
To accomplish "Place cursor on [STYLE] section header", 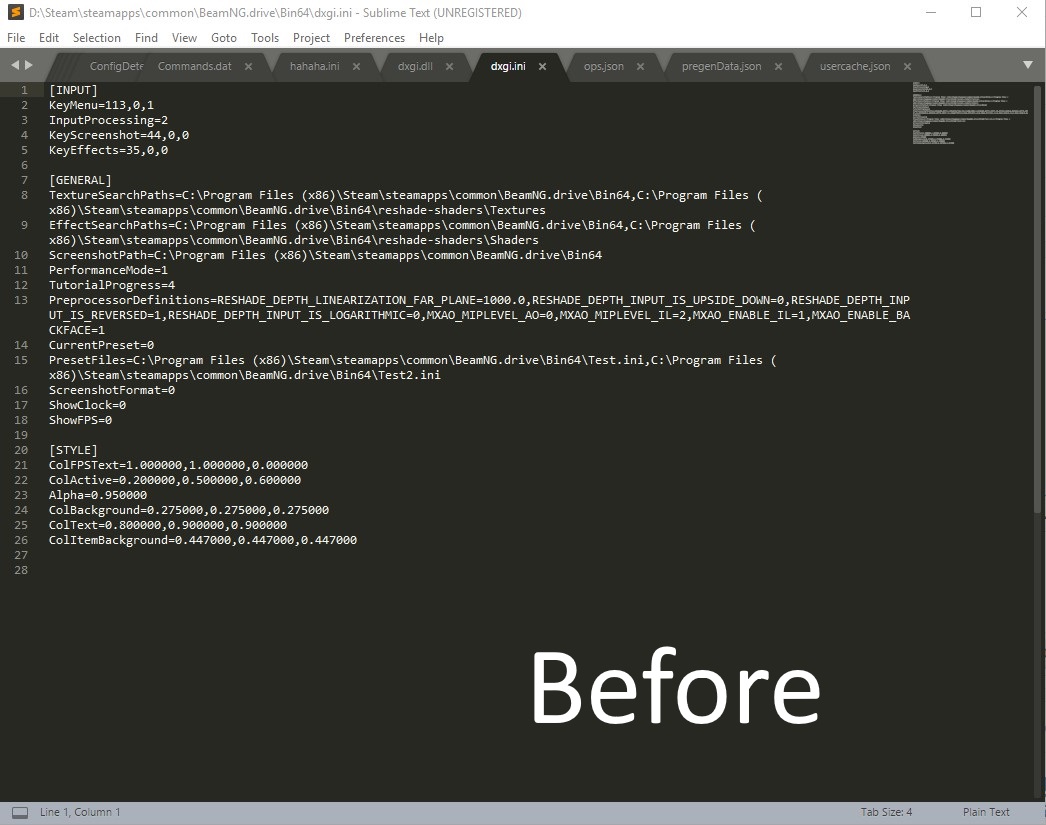I will click(x=73, y=450).
